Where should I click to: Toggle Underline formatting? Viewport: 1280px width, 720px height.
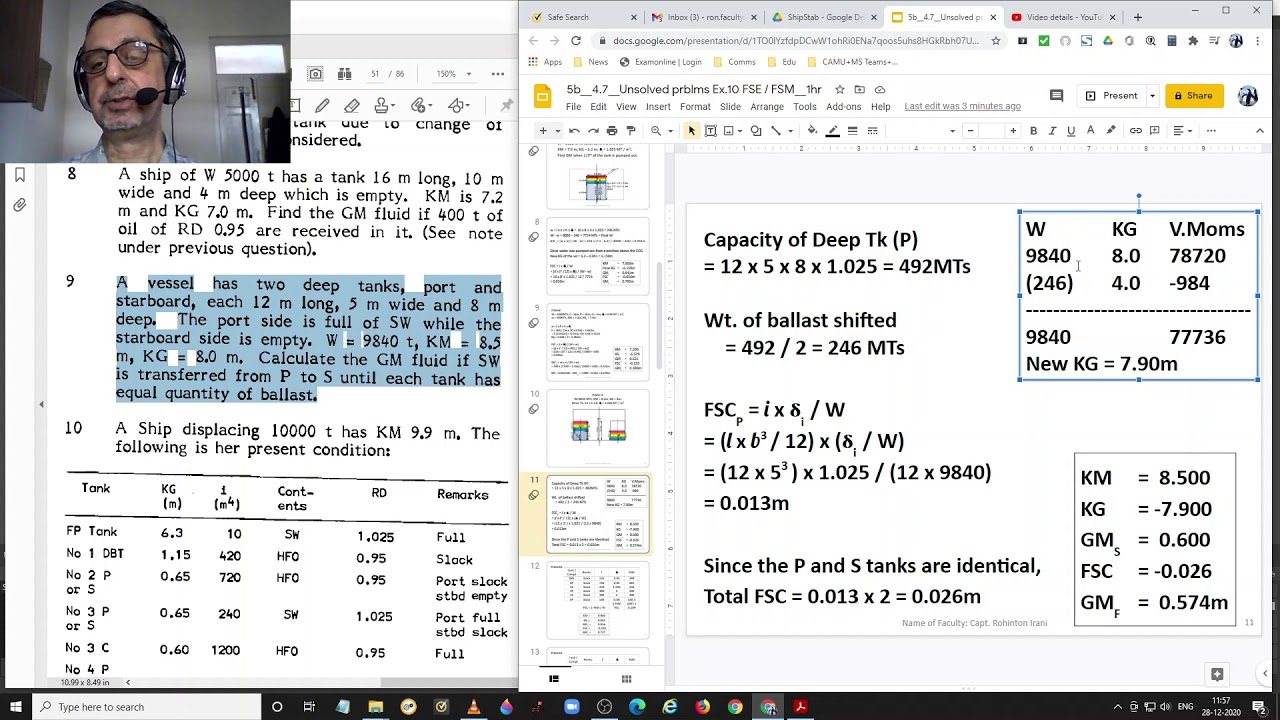1071,131
